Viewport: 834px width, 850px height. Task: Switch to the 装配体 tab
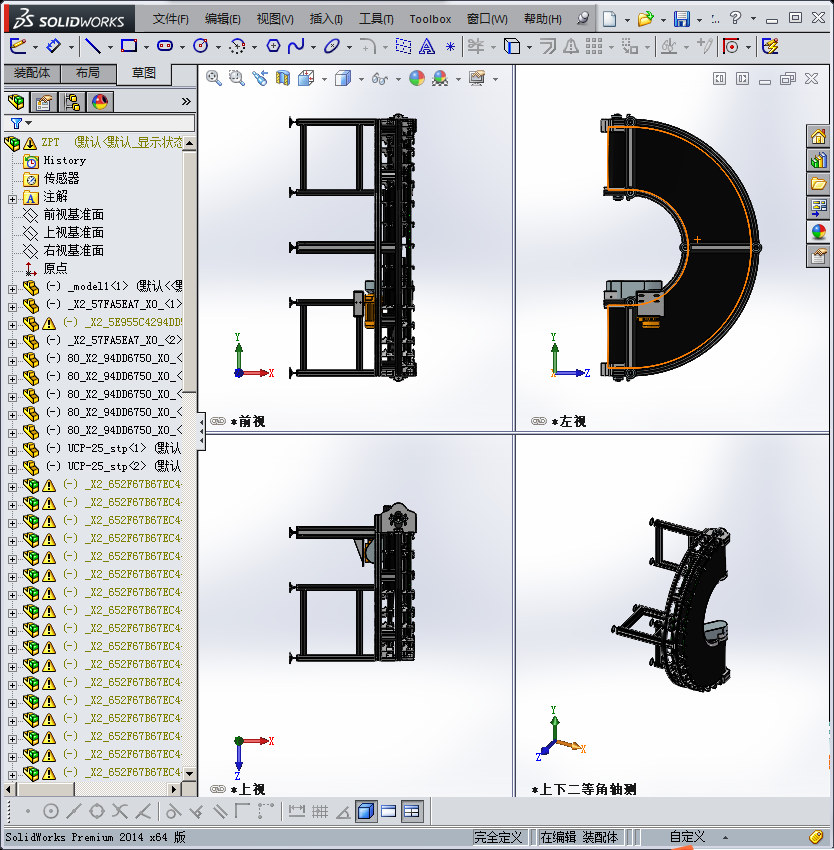pyautogui.click(x=32, y=73)
